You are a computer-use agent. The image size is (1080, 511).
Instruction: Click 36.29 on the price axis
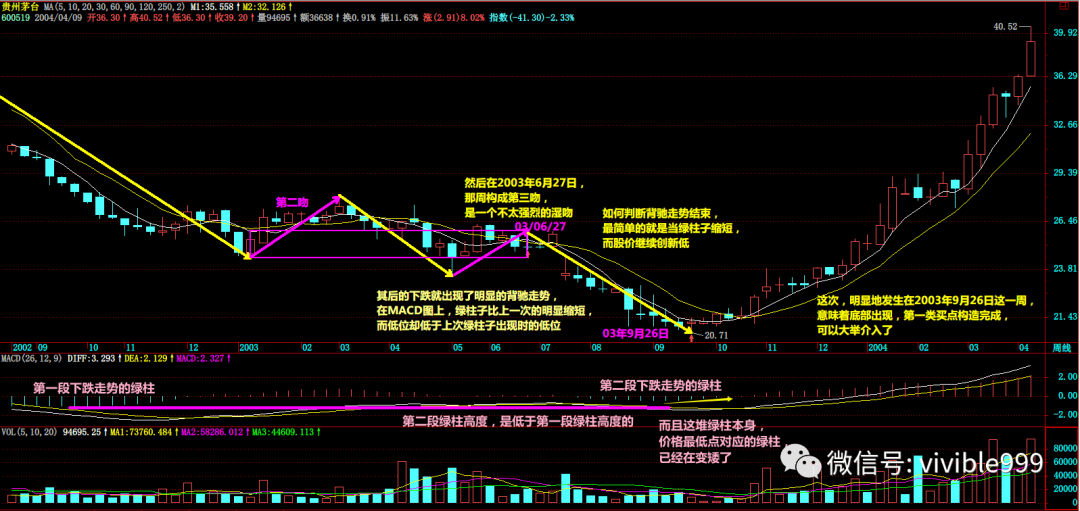[x=1064, y=76]
